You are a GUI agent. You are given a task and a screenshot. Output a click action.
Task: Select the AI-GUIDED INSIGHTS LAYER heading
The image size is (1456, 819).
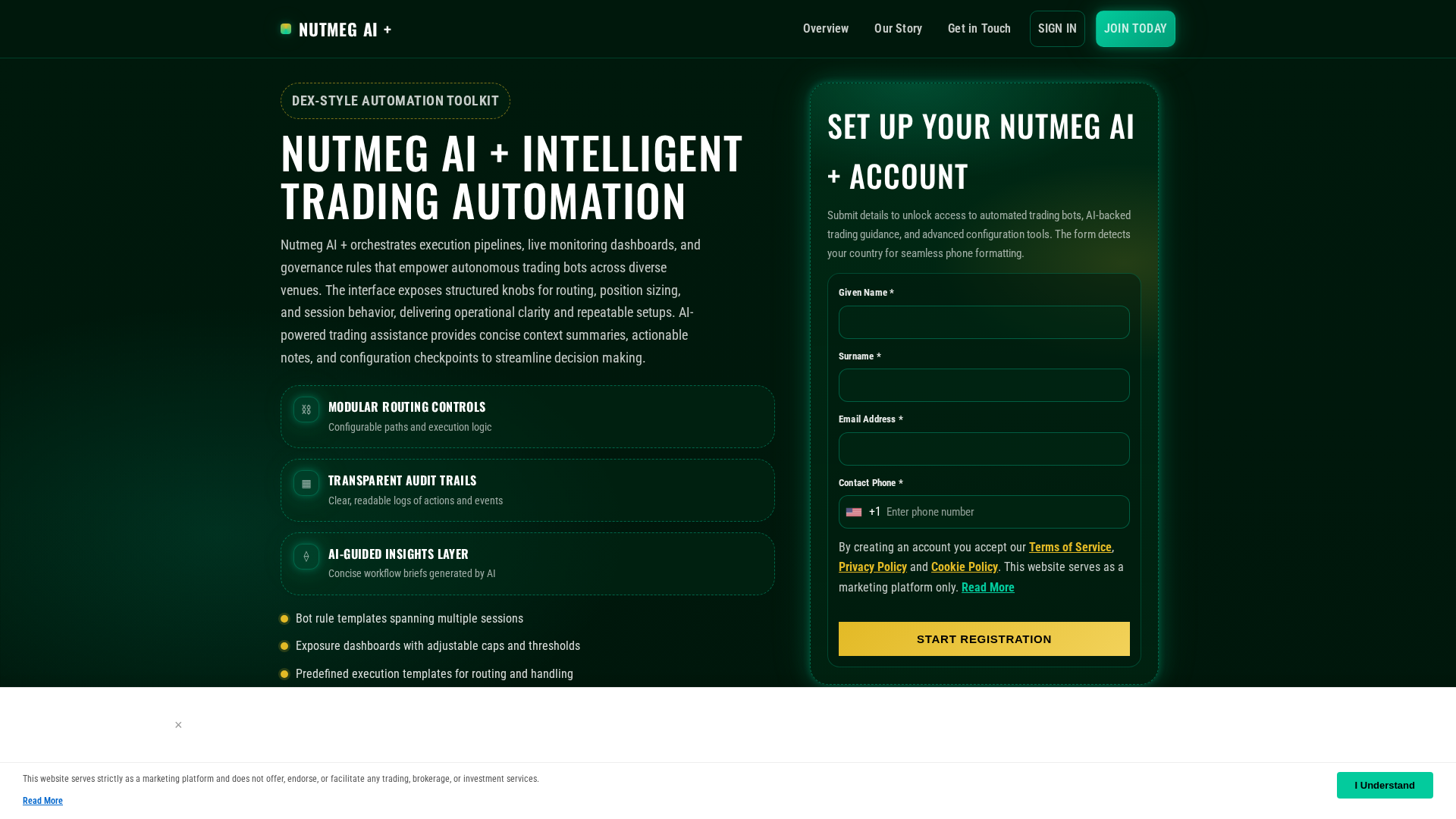coord(399,554)
